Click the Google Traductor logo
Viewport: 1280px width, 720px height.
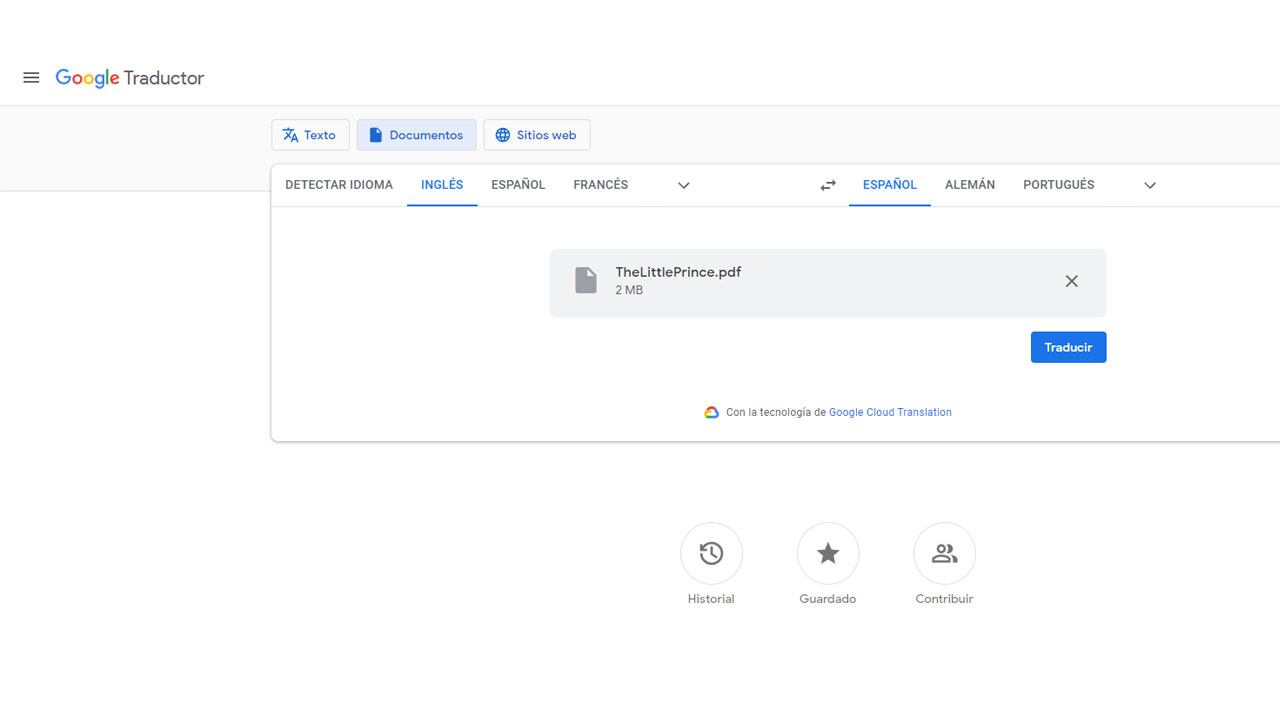[129, 78]
